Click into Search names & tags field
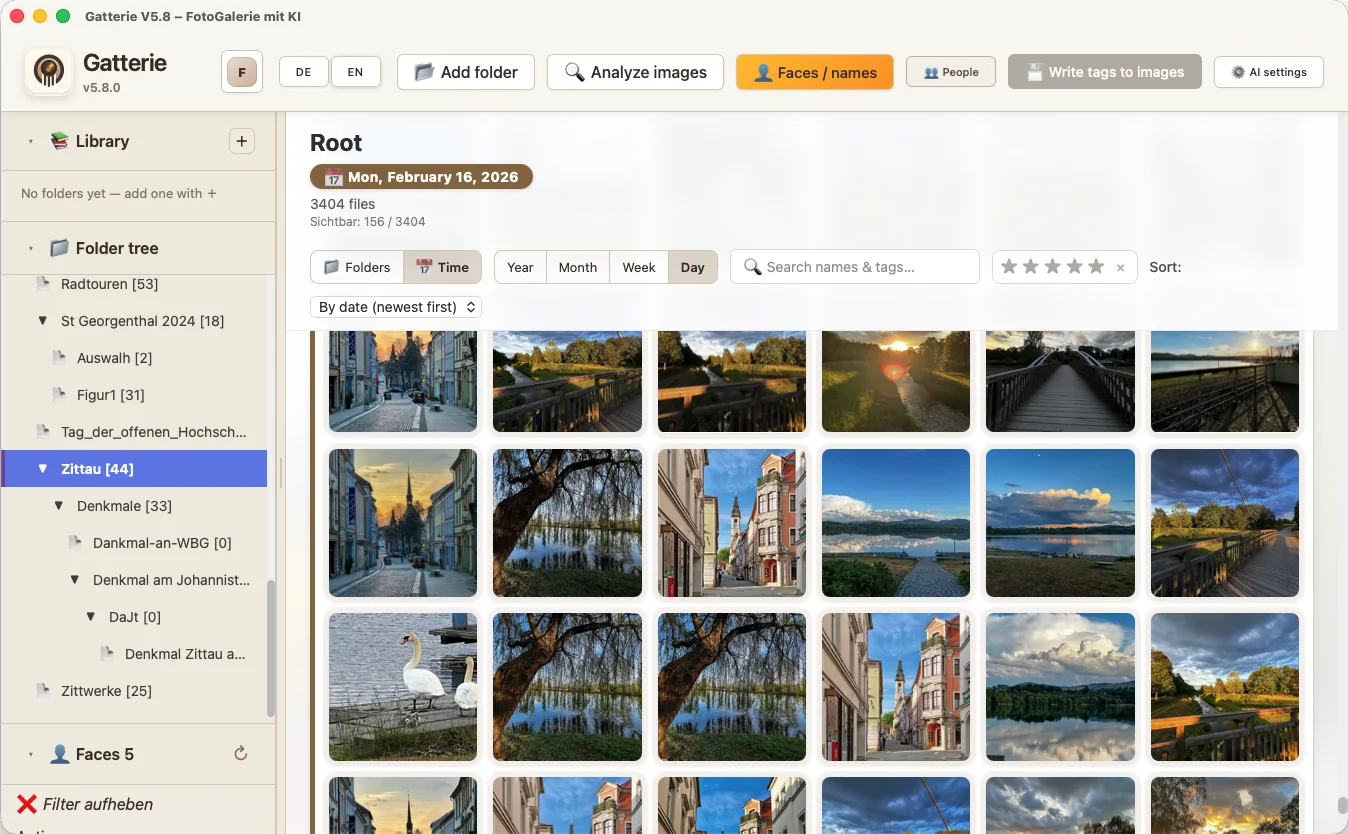Viewport: 1348px width, 834px height. pyautogui.click(x=855, y=267)
